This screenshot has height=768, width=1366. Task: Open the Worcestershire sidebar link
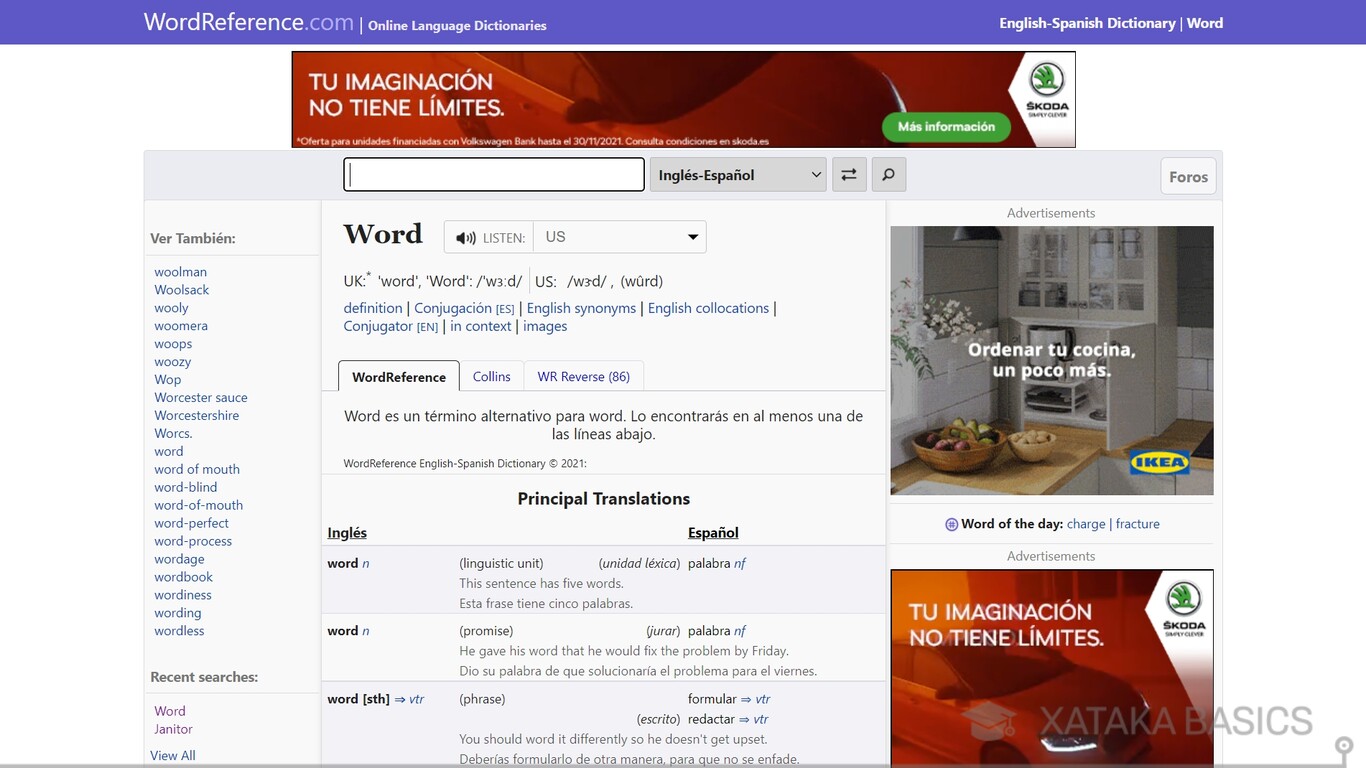point(196,415)
